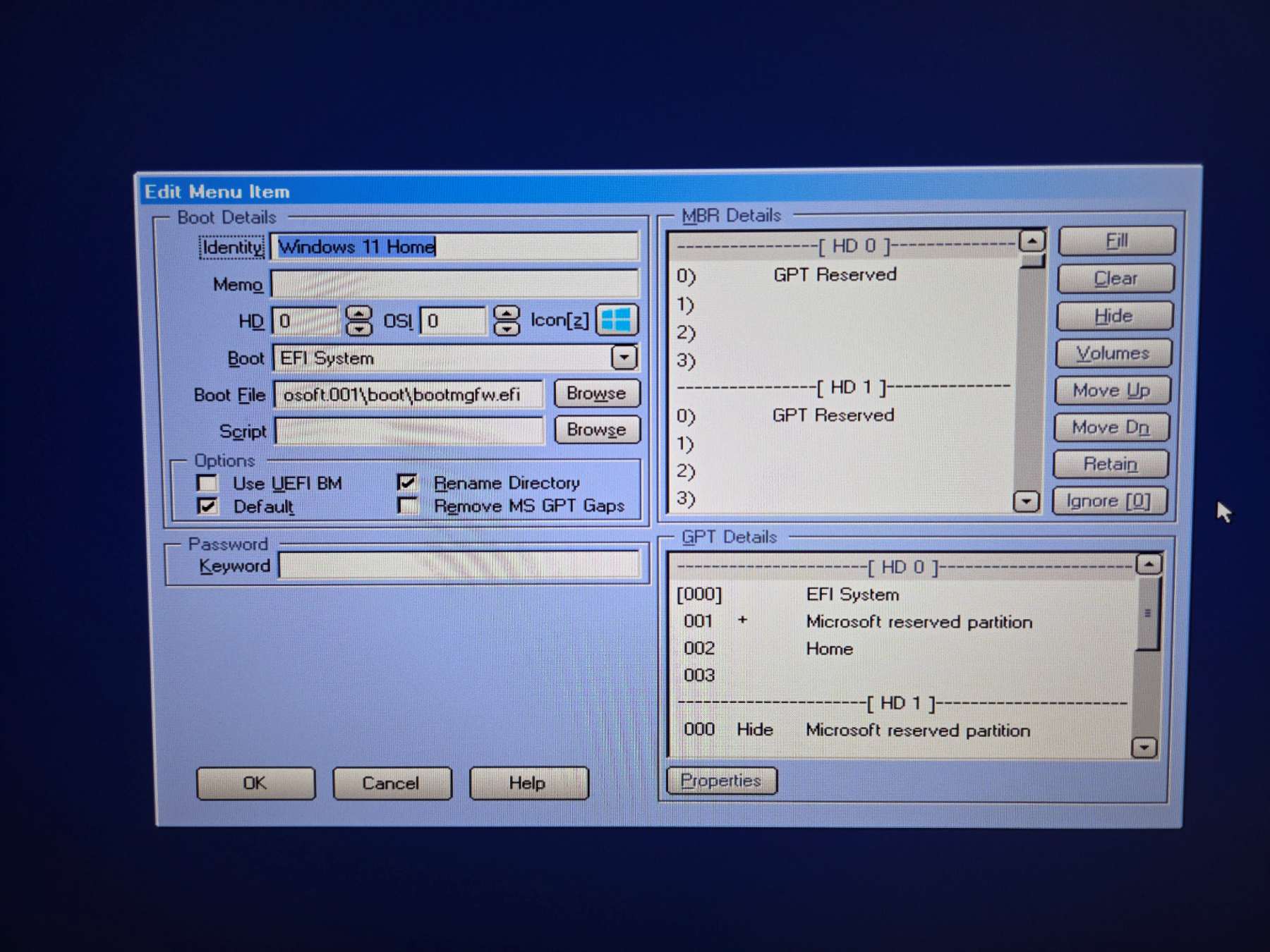Cancel editing the menu item
This screenshot has height=952, width=1270.
pyautogui.click(x=392, y=783)
